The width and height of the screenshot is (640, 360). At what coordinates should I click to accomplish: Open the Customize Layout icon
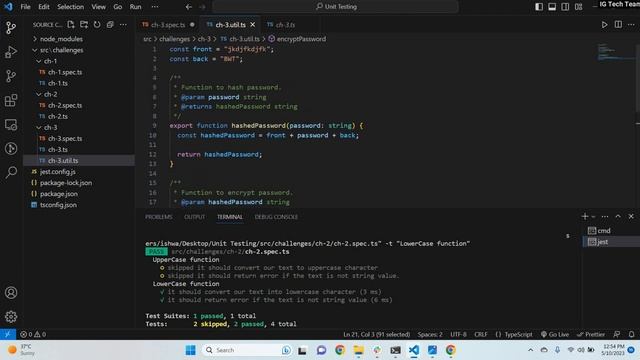point(579,7)
